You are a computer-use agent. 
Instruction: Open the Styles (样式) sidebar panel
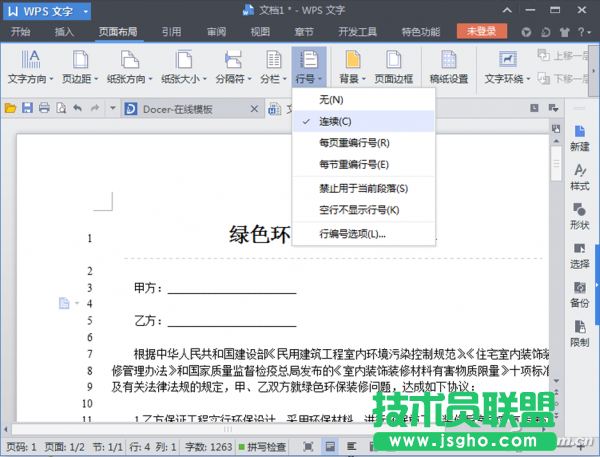pyautogui.click(x=579, y=178)
